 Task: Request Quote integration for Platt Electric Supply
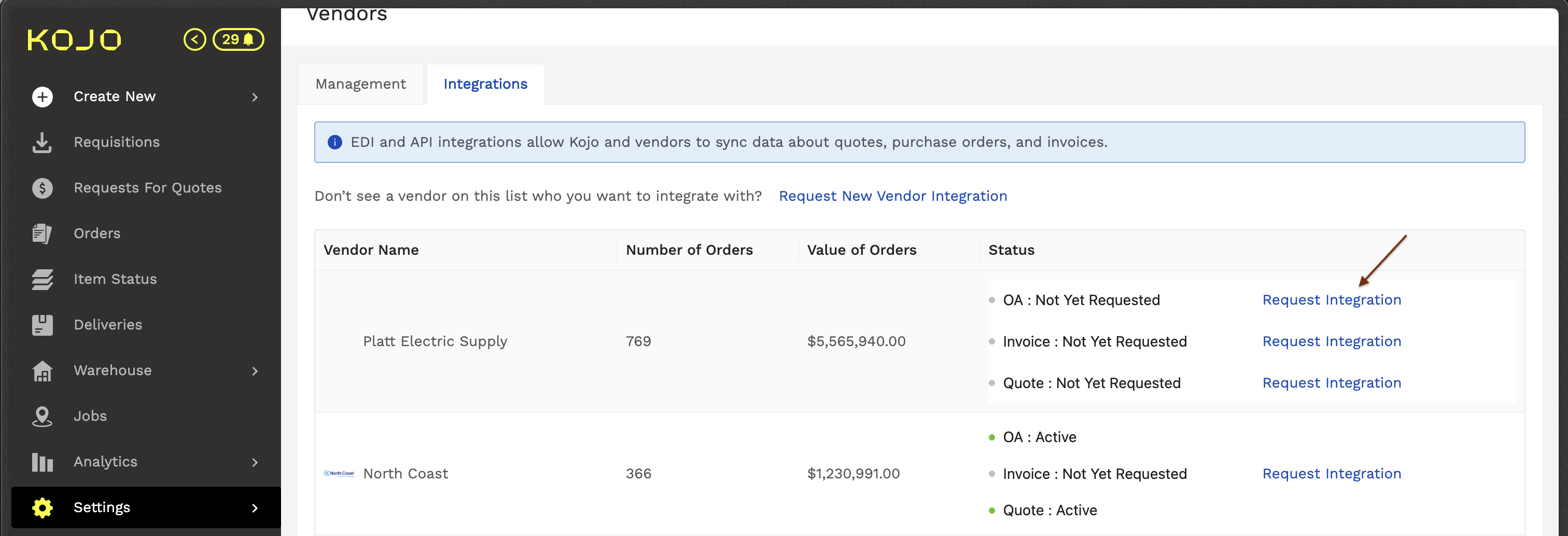point(1331,382)
